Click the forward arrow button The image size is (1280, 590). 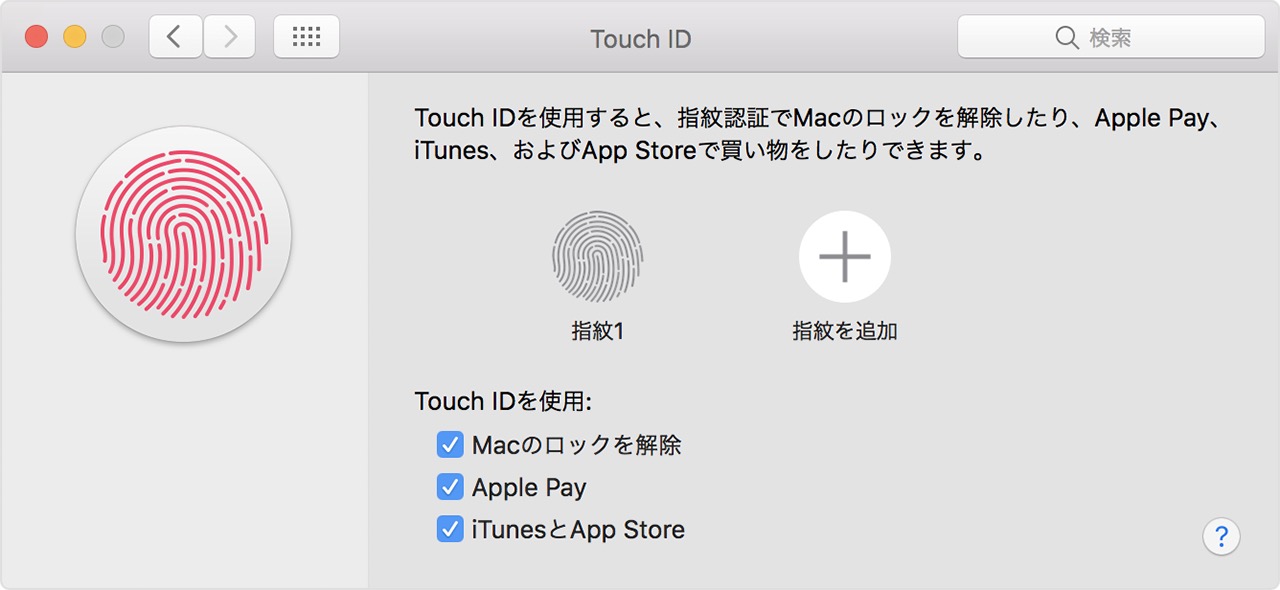(x=230, y=38)
